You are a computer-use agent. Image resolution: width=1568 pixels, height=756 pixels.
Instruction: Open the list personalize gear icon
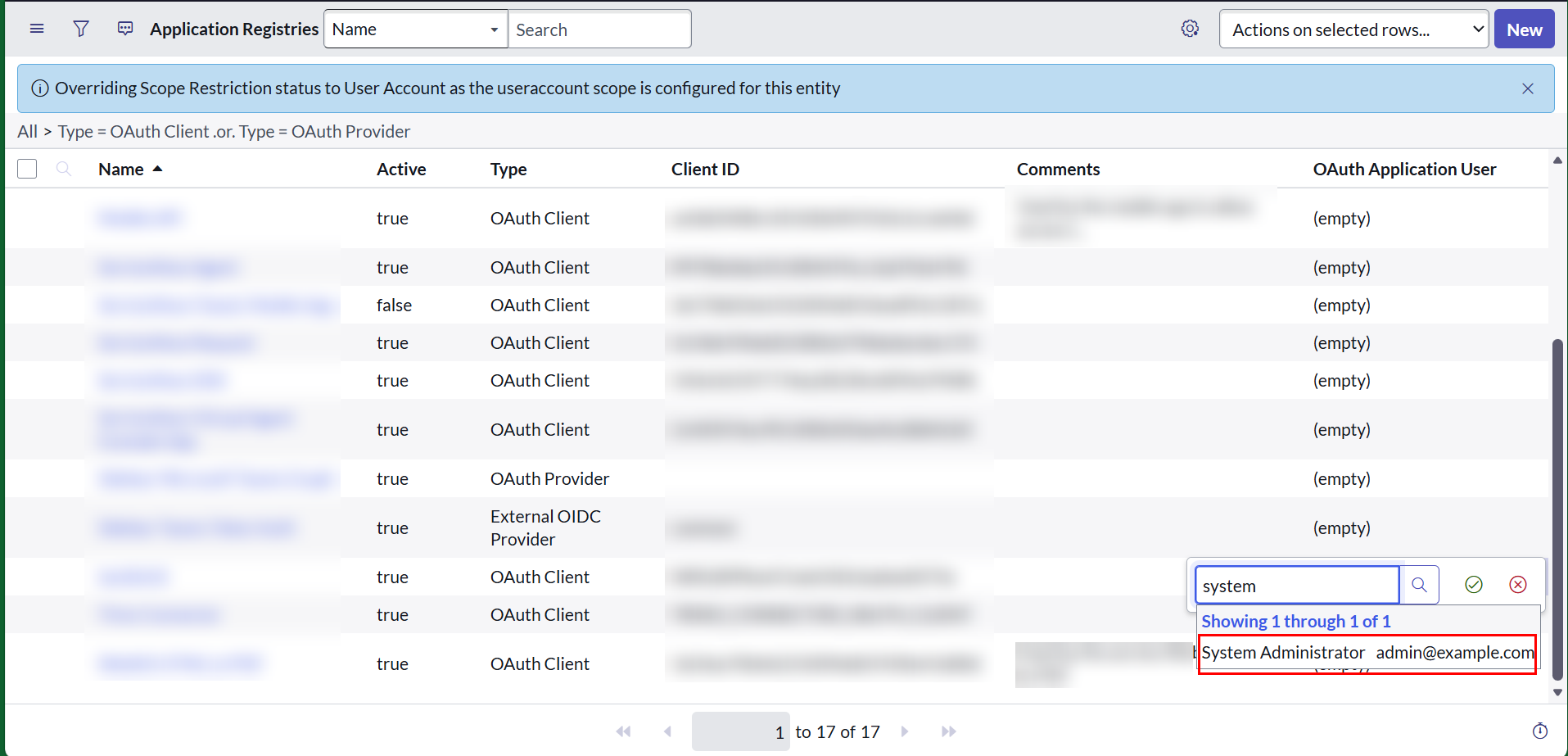[x=1190, y=29]
